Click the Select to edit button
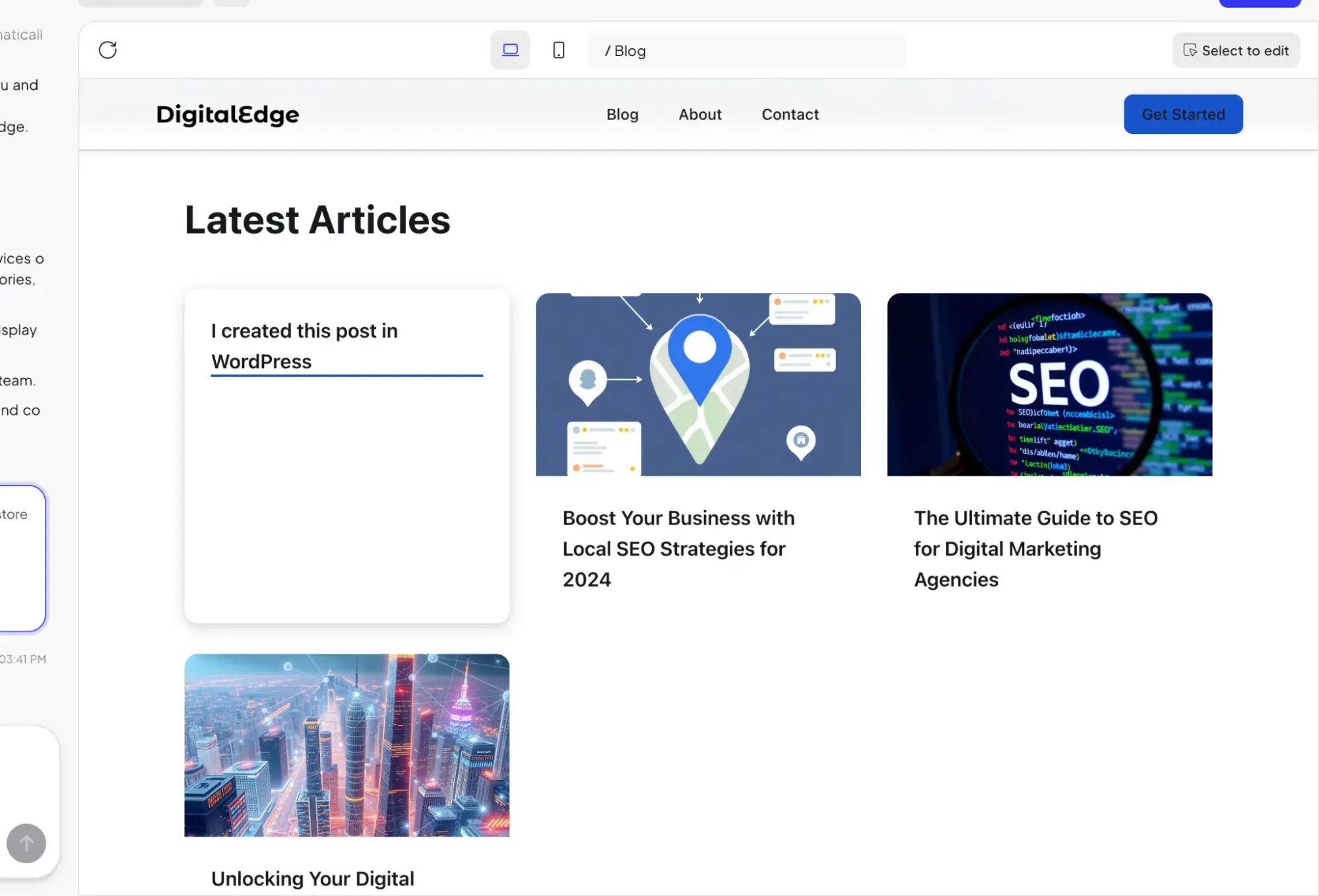This screenshot has width=1319, height=896. [1236, 50]
